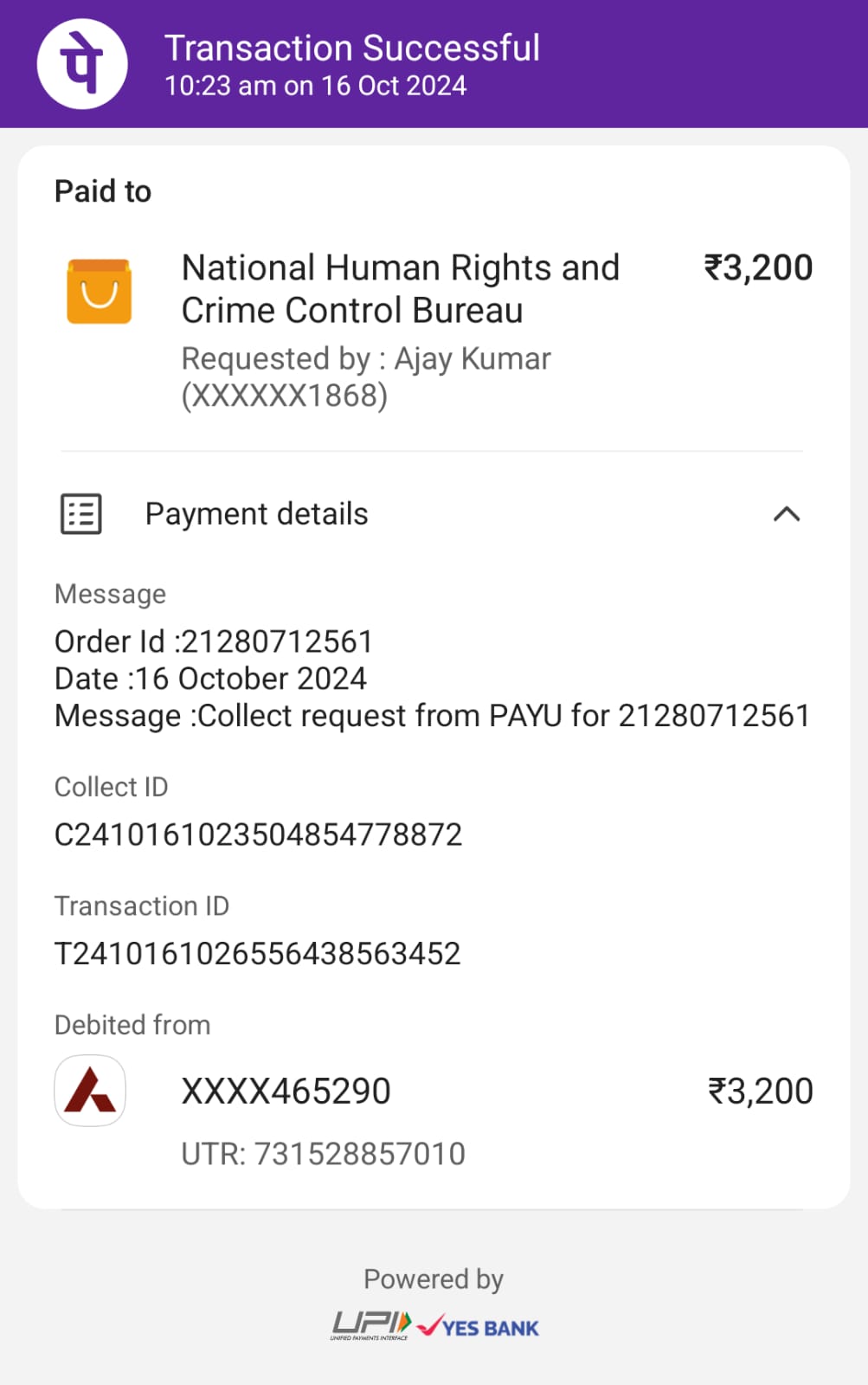Tap the PhonePe logo icon
868x1385 pixels.
pos(82,64)
